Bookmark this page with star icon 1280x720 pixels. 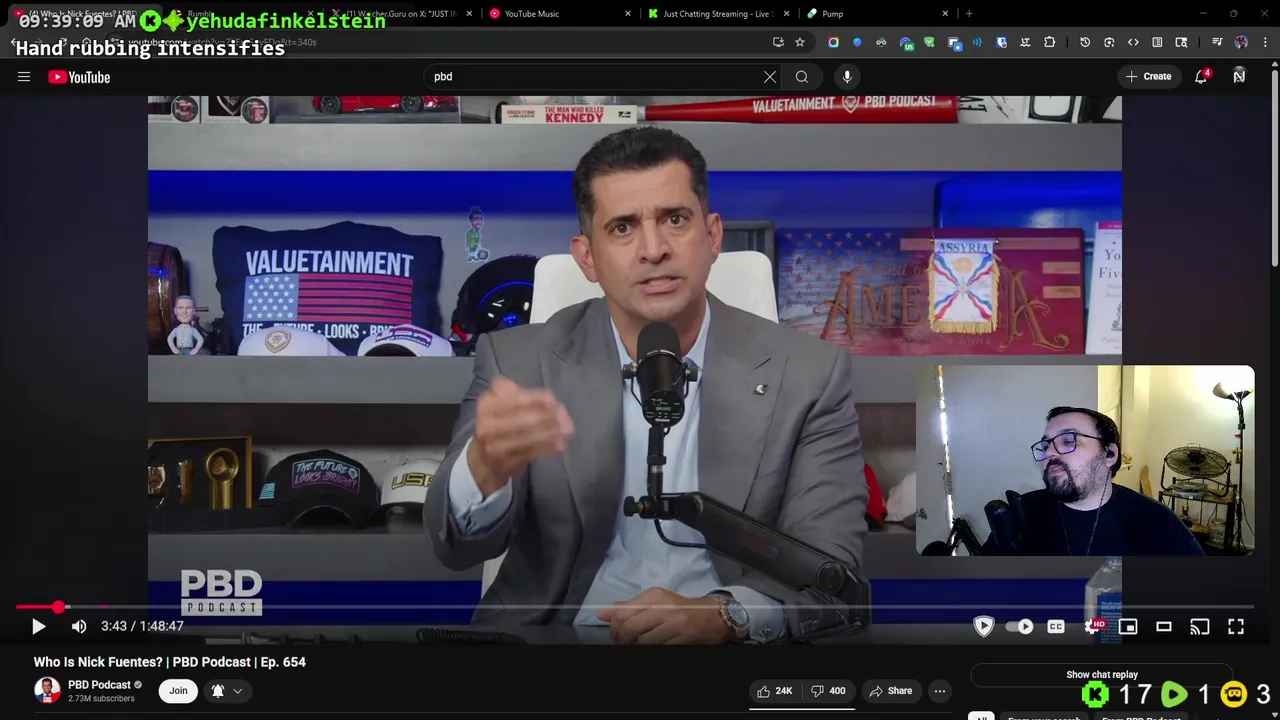coord(799,42)
